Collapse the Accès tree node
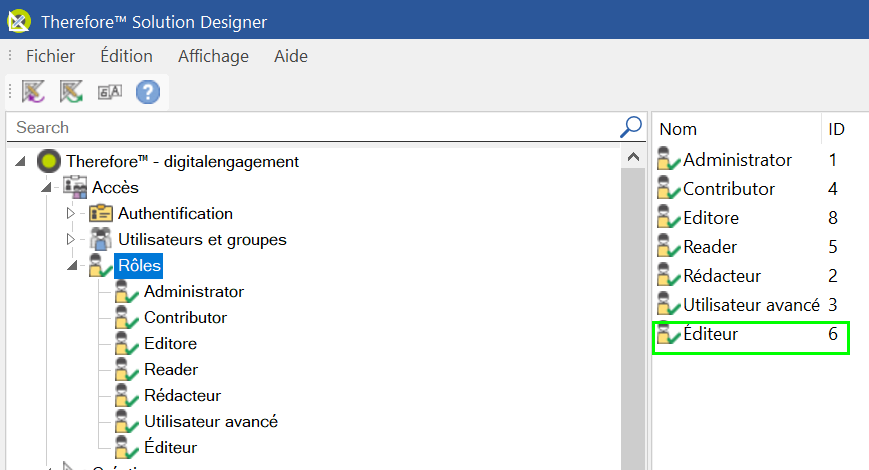 tap(47, 187)
